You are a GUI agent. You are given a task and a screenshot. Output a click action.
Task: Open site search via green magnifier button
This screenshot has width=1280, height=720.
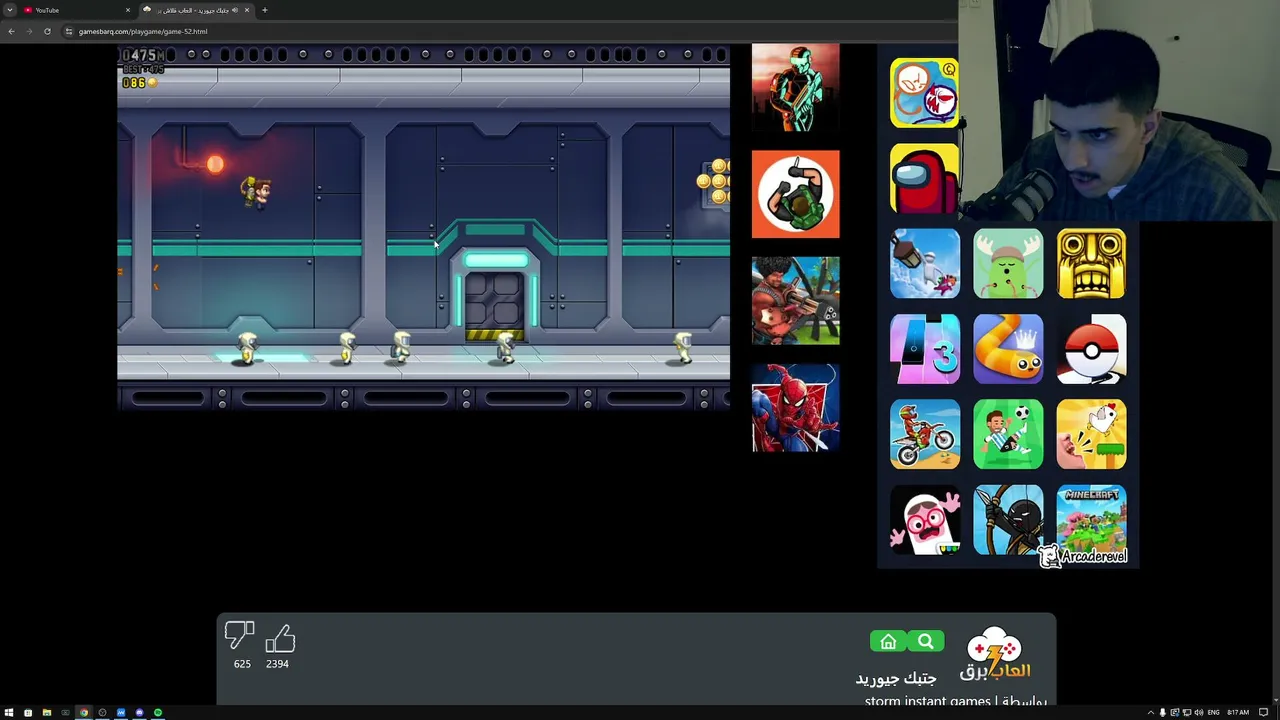(926, 642)
